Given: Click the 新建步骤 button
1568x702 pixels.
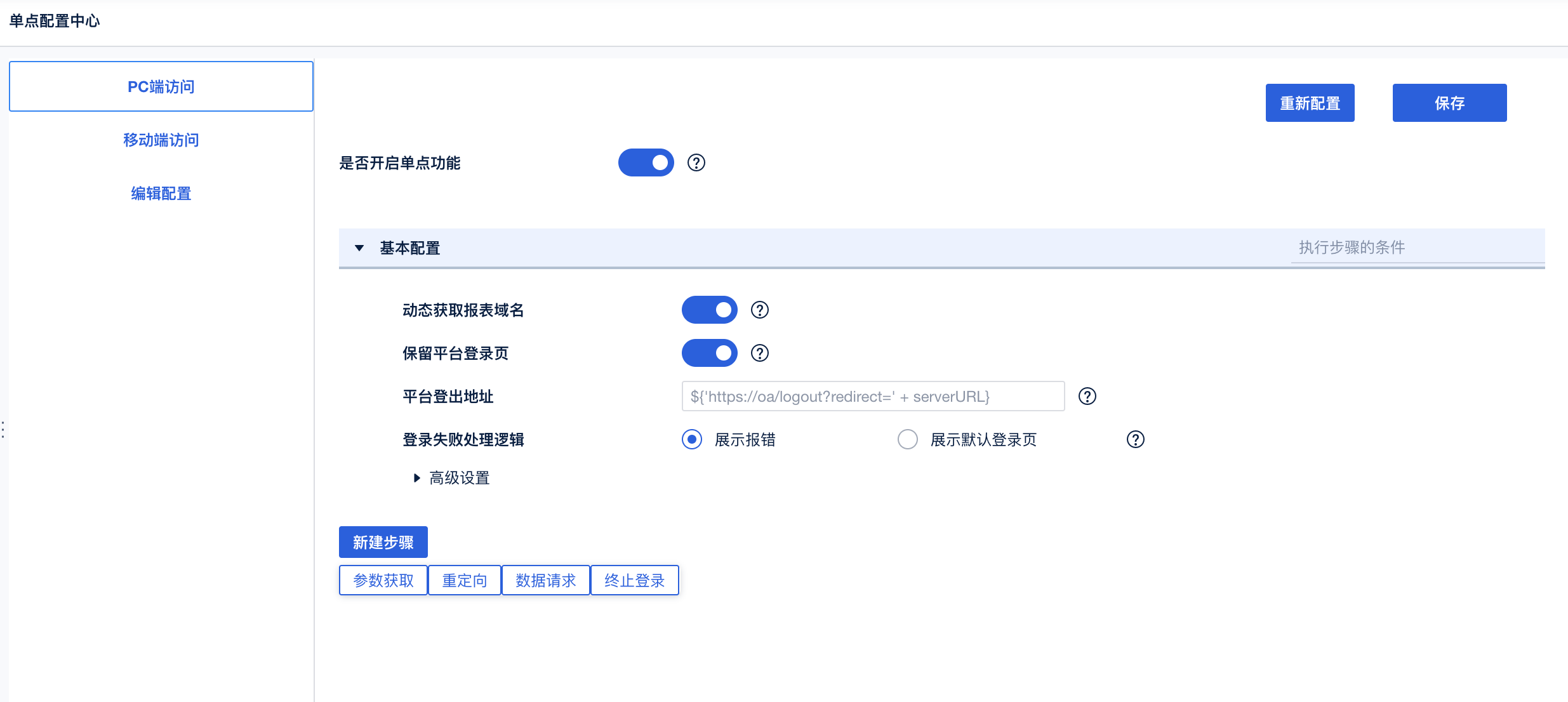Looking at the screenshot, I should pyautogui.click(x=383, y=542).
